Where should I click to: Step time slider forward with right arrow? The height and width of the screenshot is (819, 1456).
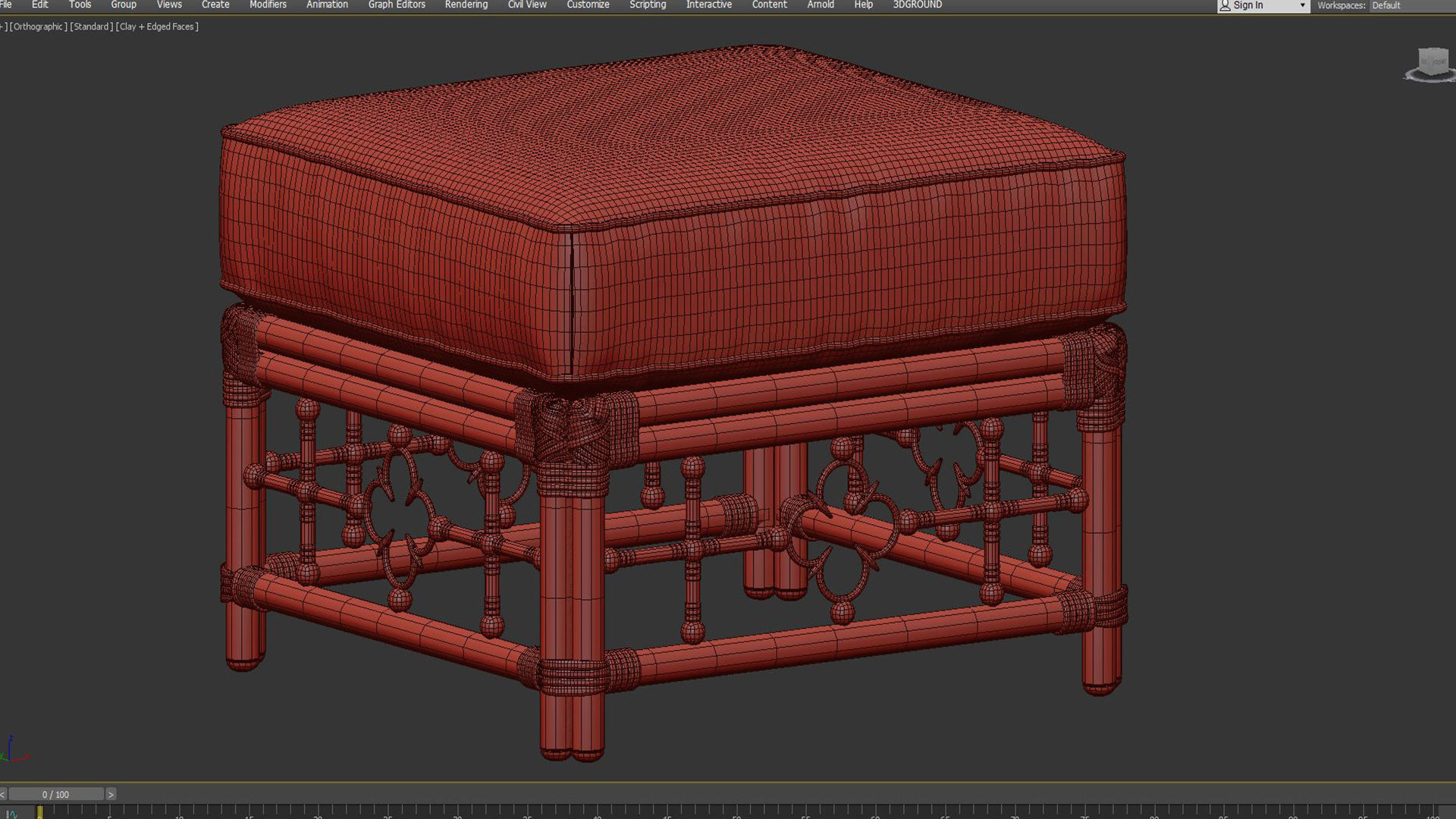point(111,794)
